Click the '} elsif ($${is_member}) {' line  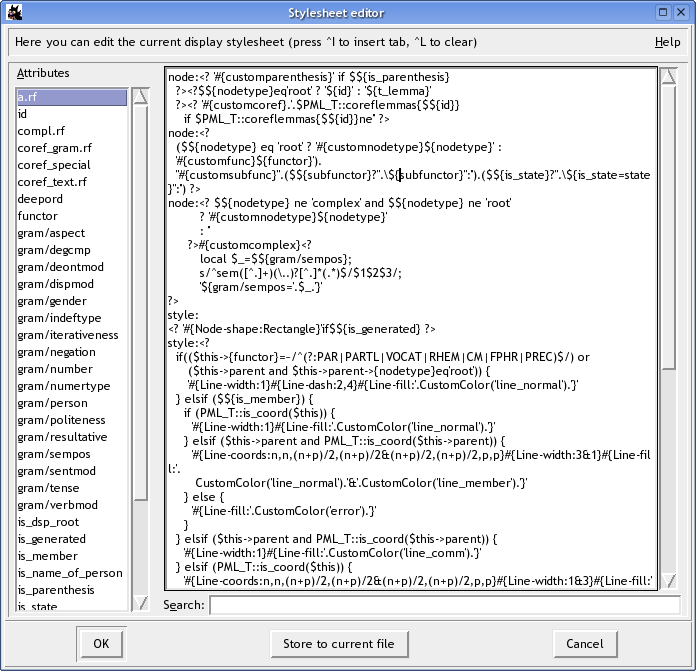coord(245,399)
